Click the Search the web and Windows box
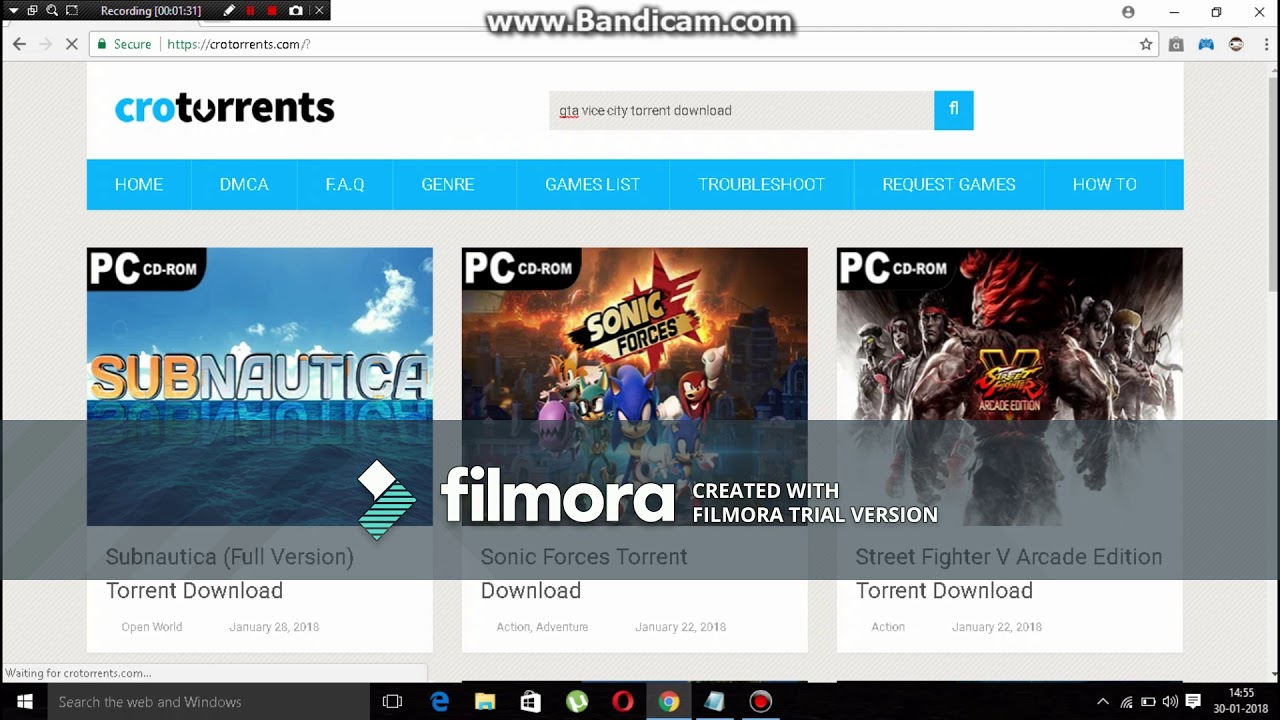The image size is (1280, 720). pos(209,702)
